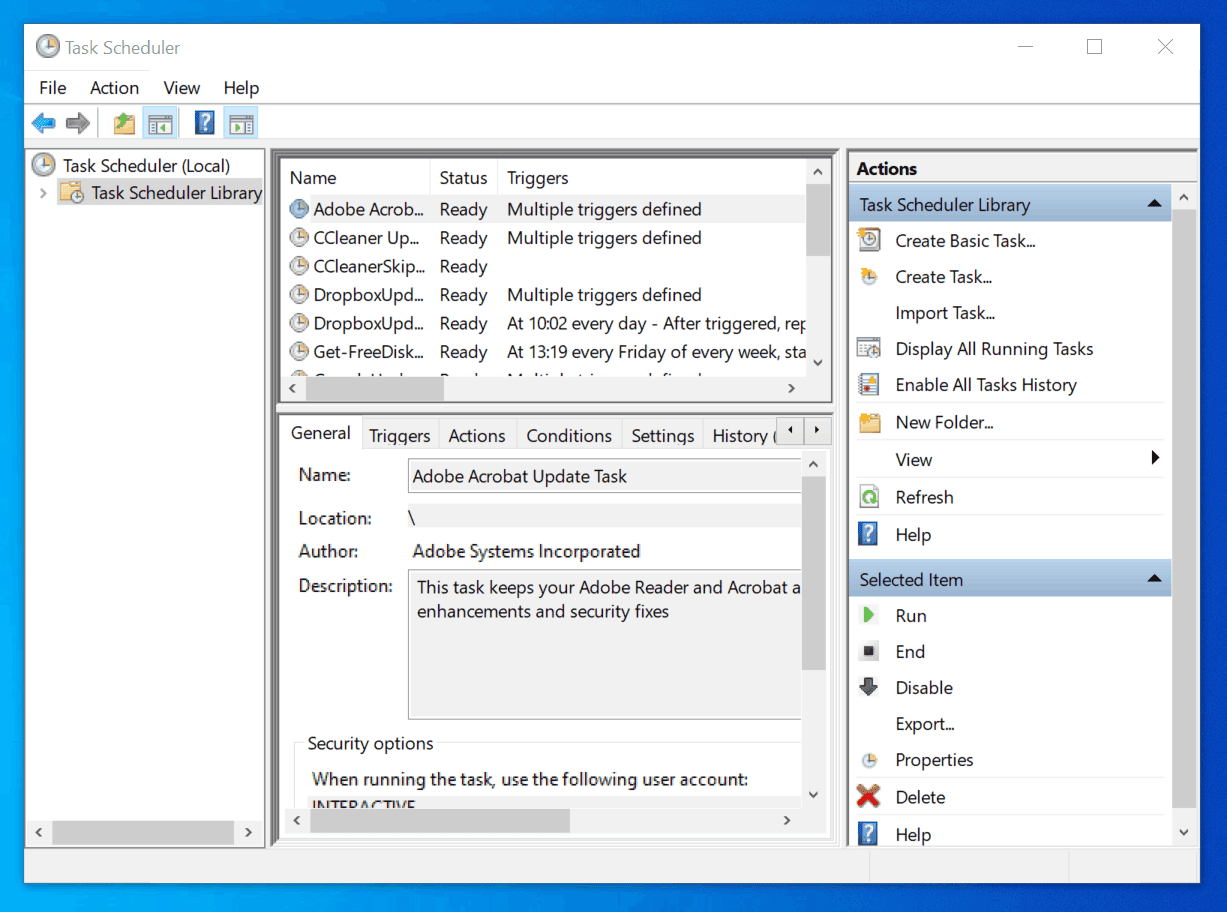Click the task list horizontal scrollbar right arrow

click(791, 388)
